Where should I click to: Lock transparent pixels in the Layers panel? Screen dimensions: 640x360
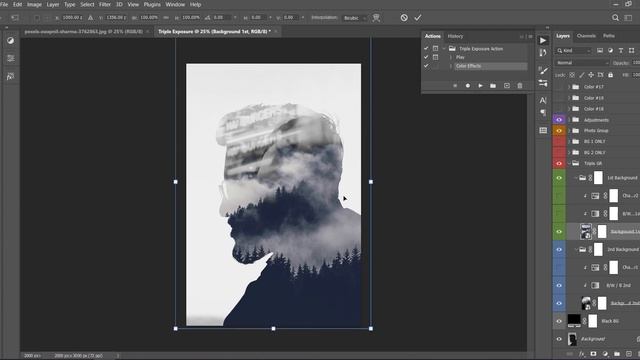[572, 75]
